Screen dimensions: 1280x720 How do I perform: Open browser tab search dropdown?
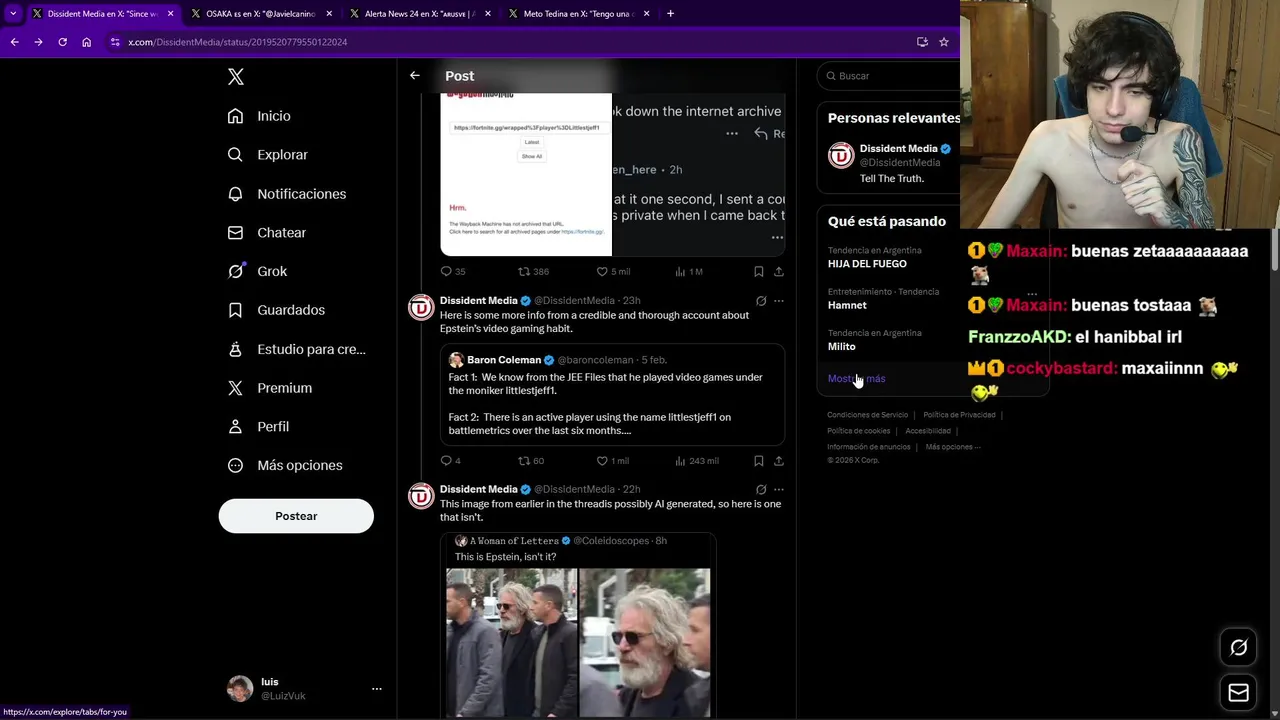(13, 14)
